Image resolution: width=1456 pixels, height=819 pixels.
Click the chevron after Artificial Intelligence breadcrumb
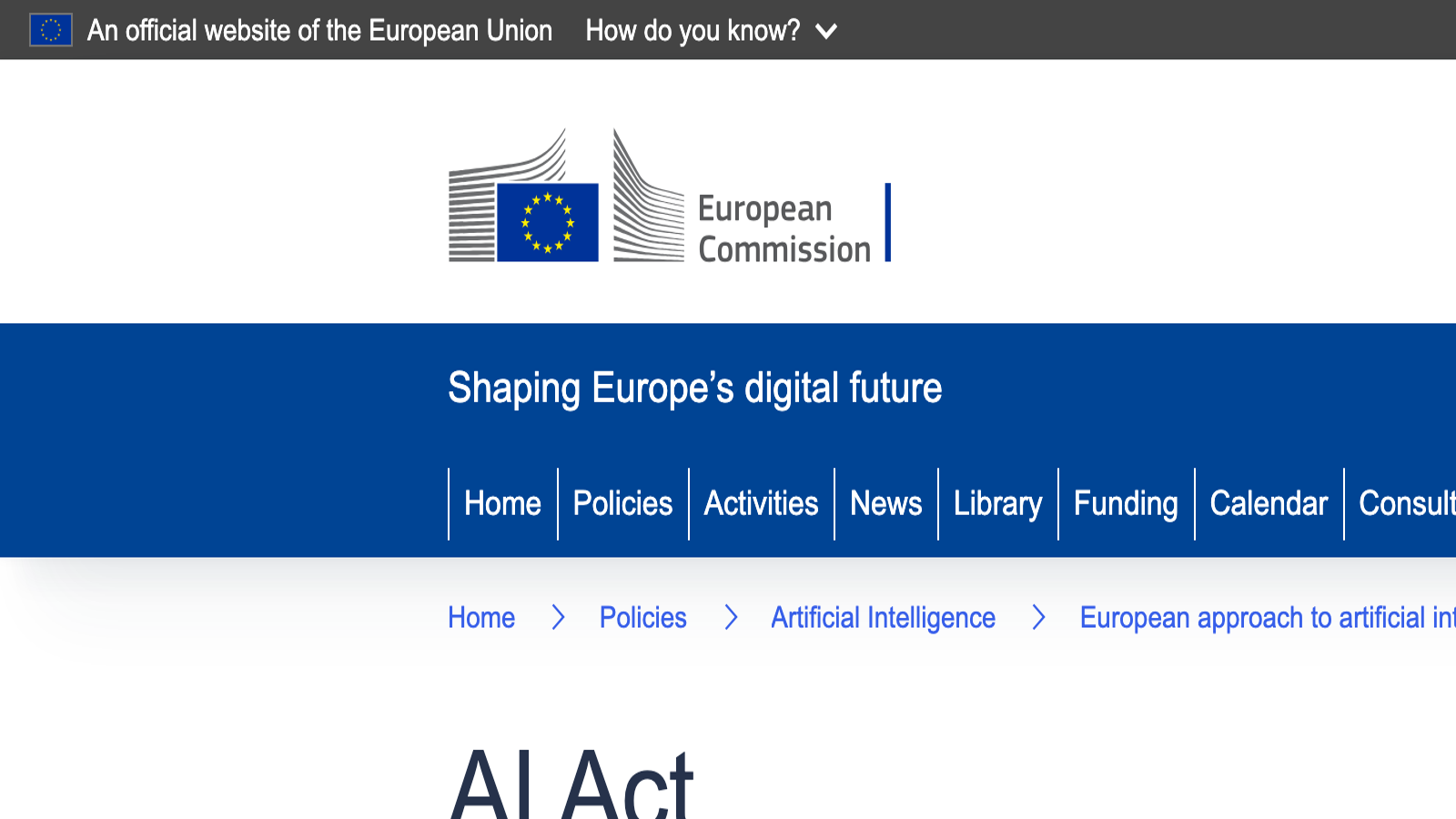1038,618
